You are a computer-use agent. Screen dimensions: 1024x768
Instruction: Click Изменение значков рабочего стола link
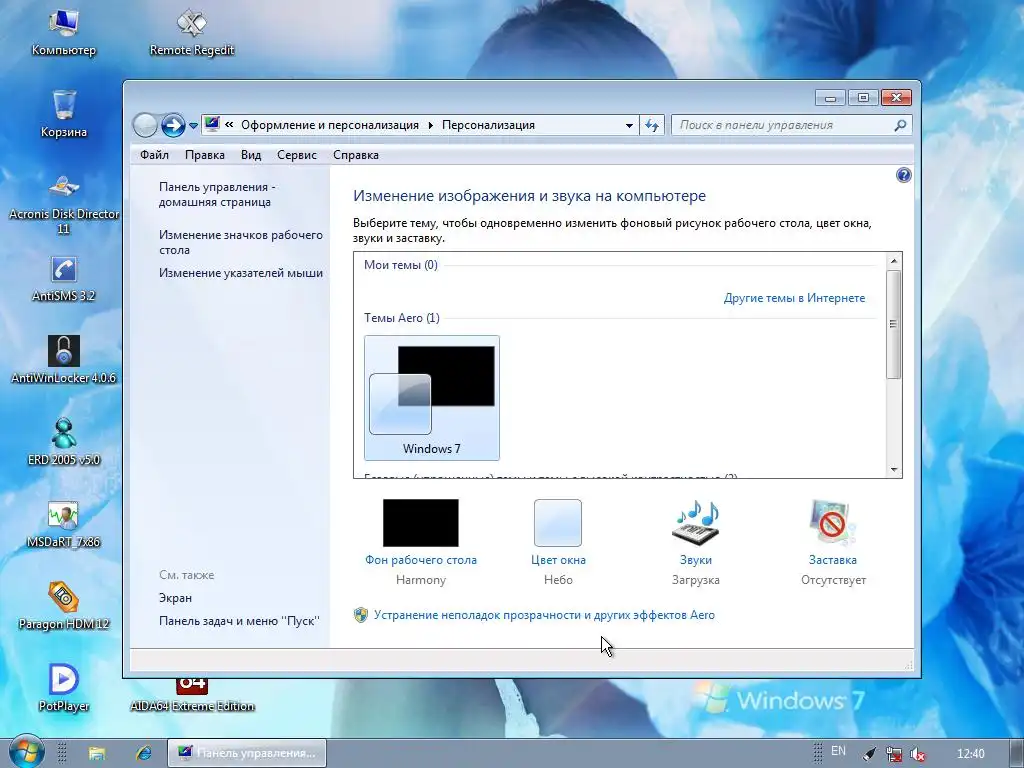241,242
